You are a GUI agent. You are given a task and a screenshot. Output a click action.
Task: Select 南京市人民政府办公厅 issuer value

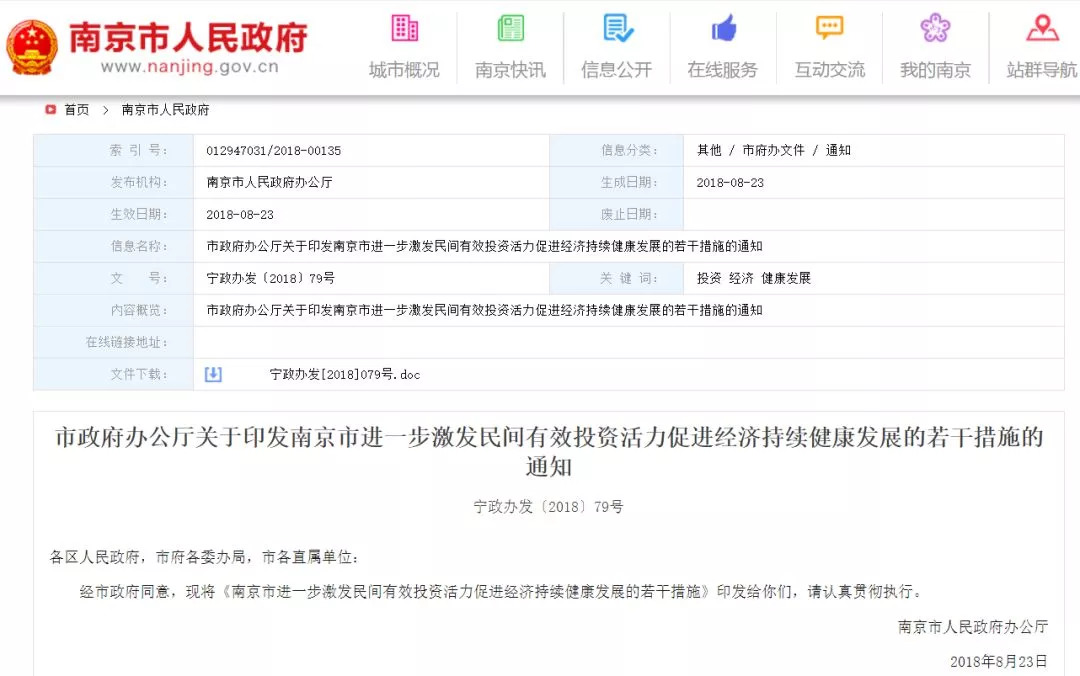tap(269, 183)
